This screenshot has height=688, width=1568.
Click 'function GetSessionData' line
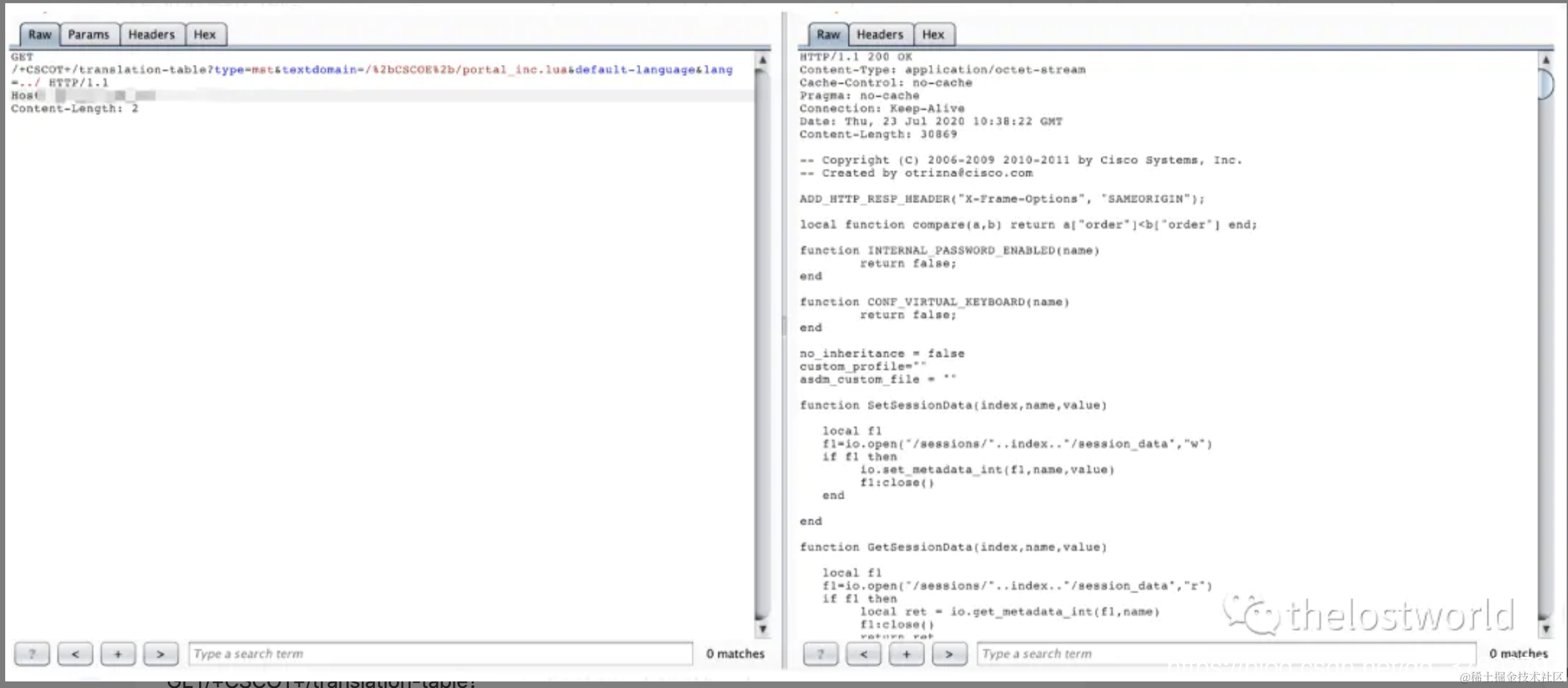pos(954,548)
